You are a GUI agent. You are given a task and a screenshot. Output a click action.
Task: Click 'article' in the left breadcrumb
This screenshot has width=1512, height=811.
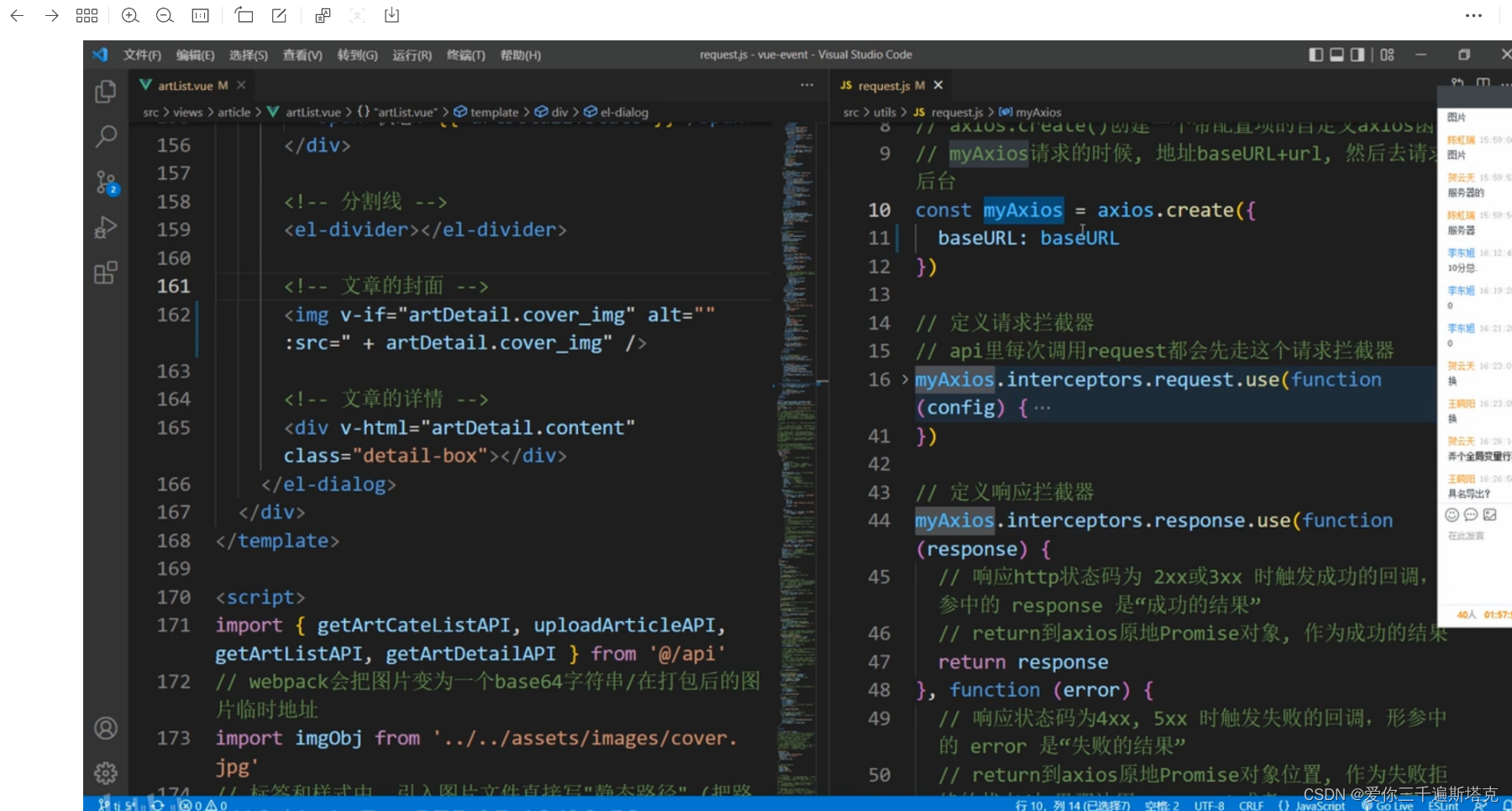[234, 112]
